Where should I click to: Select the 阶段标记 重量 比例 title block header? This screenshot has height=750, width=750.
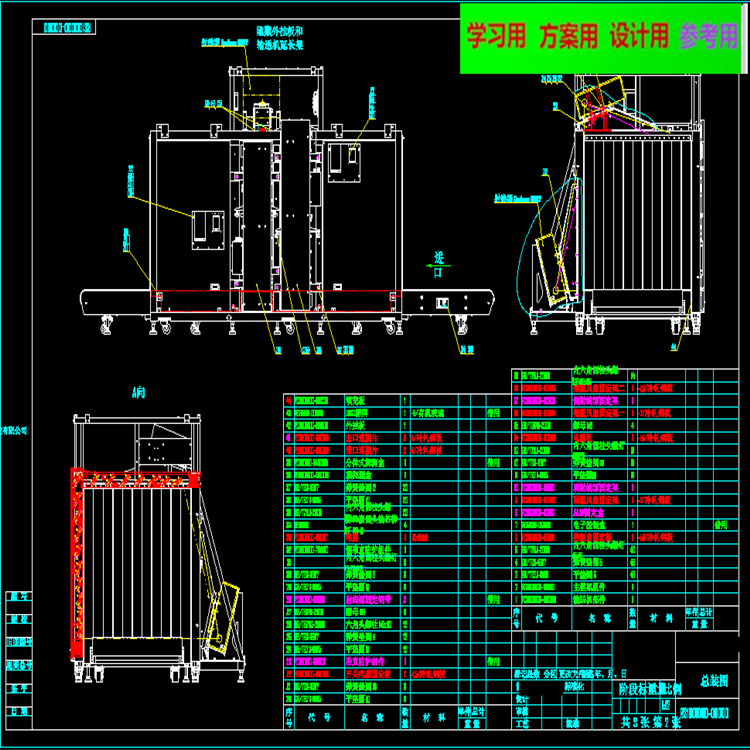650,689
